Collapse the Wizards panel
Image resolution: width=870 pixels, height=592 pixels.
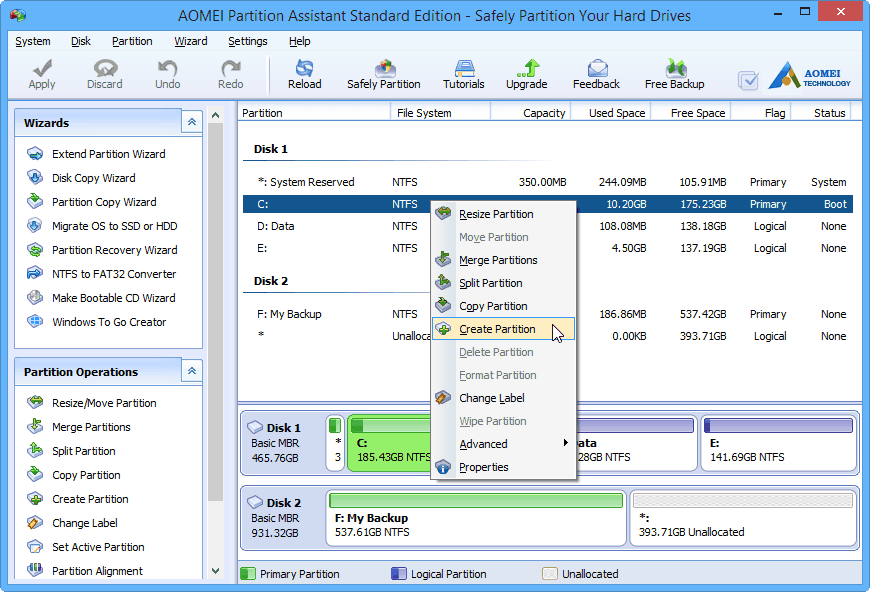click(x=191, y=122)
